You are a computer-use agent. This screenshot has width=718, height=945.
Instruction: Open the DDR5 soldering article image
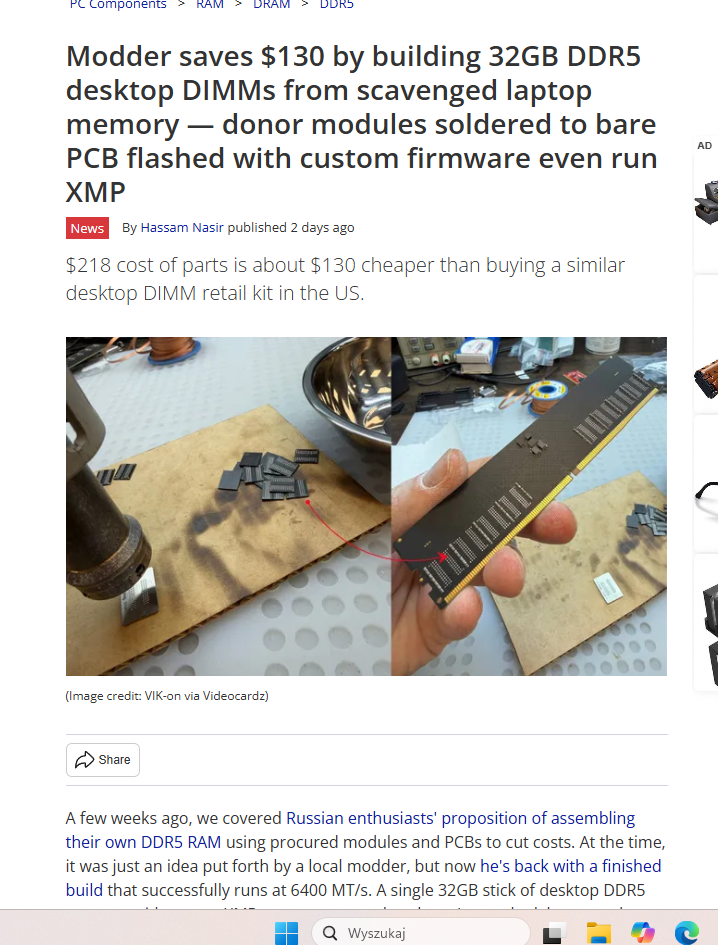tap(366, 506)
